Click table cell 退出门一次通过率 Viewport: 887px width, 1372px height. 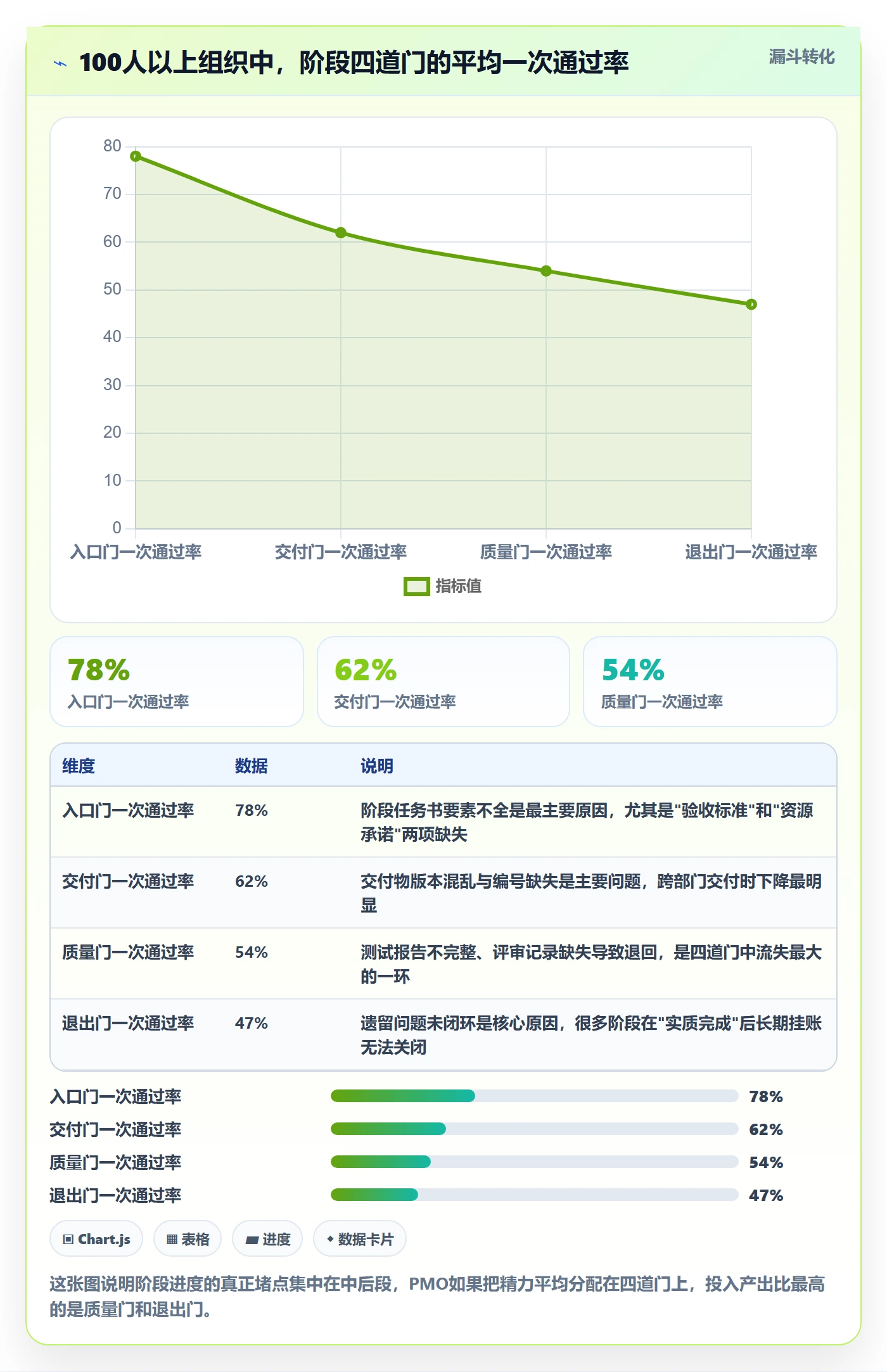point(128,1024)
